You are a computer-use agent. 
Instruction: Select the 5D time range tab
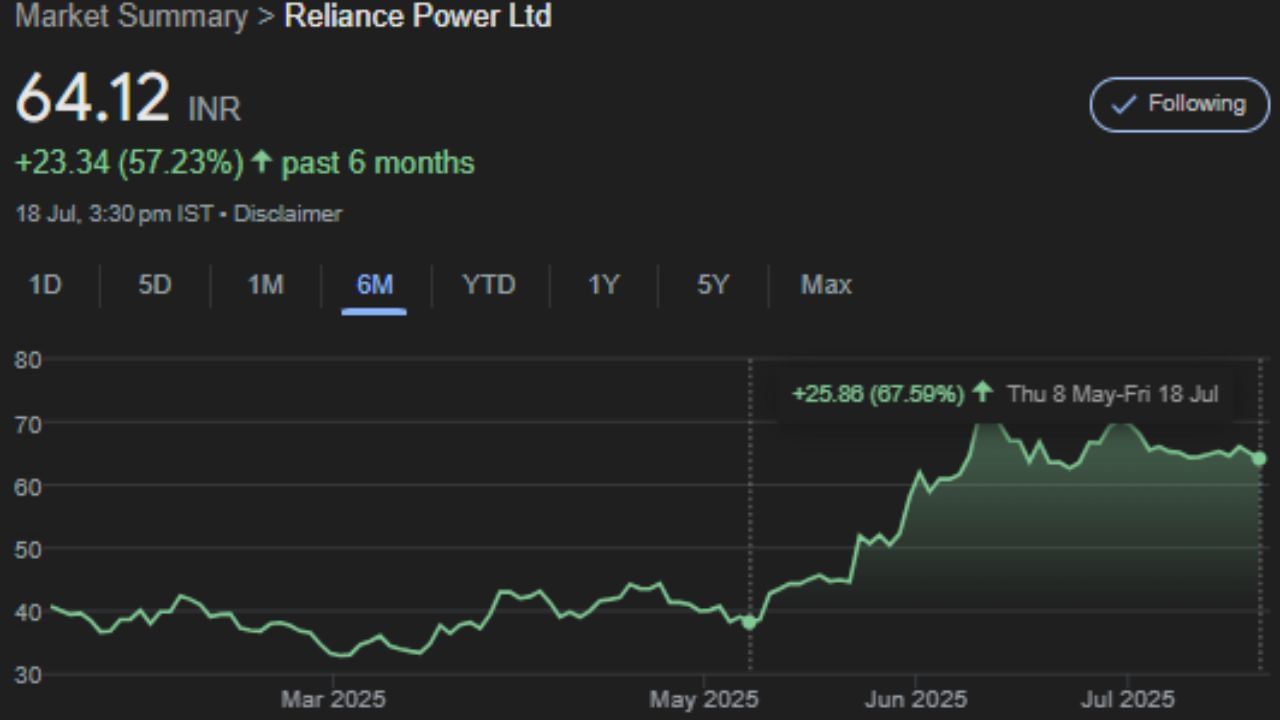click(155, 285)
